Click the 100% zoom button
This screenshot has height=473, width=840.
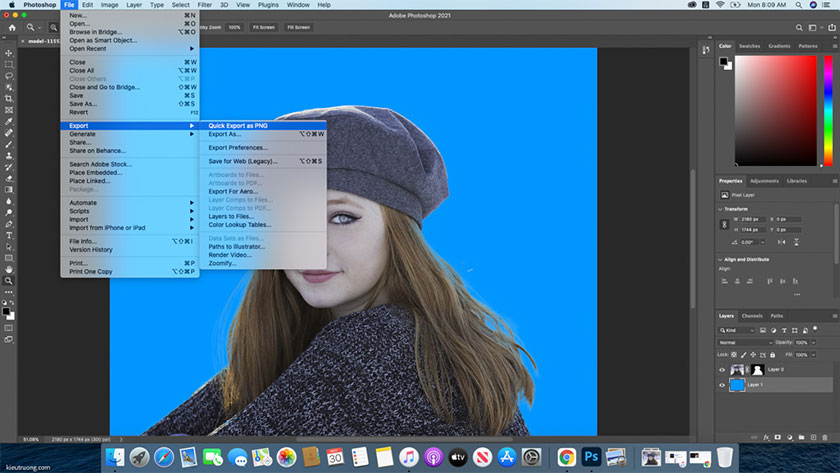click(x=234, y=27)
